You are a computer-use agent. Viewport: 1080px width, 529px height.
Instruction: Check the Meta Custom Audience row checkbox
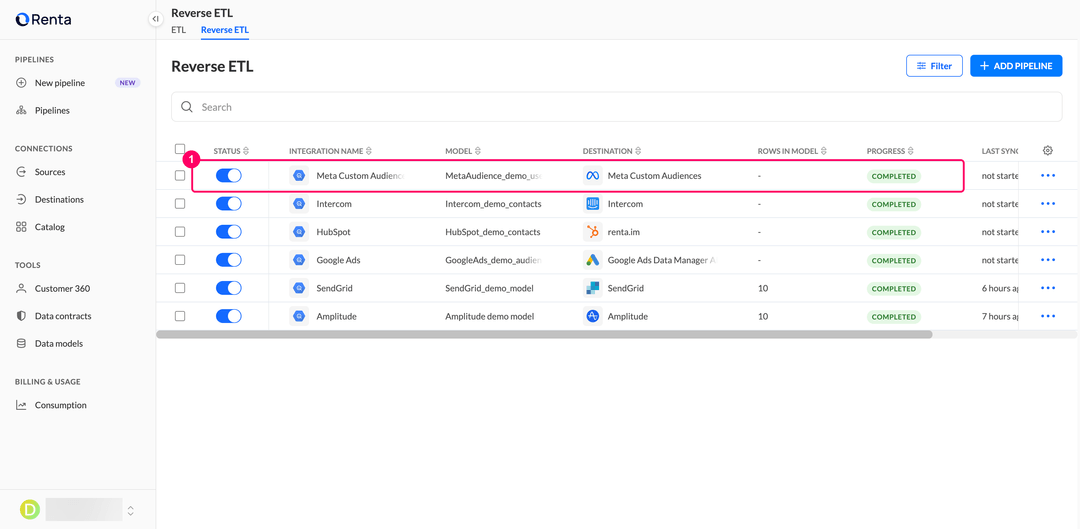click(x=180, y=176)
